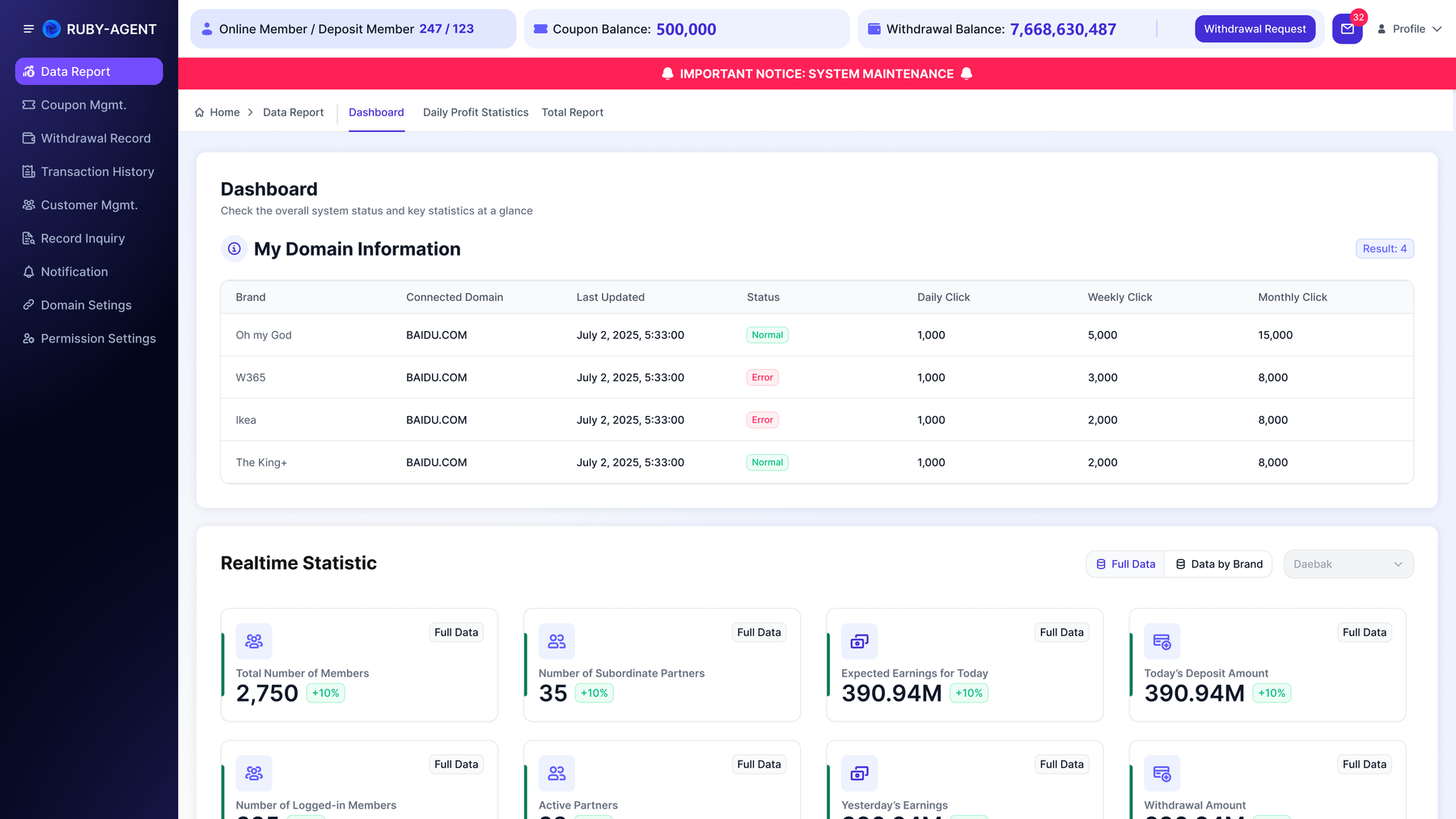Click the Ruby-Agent logo icon
This screenshot has width=1456, height=819.
tap(52, 29)
